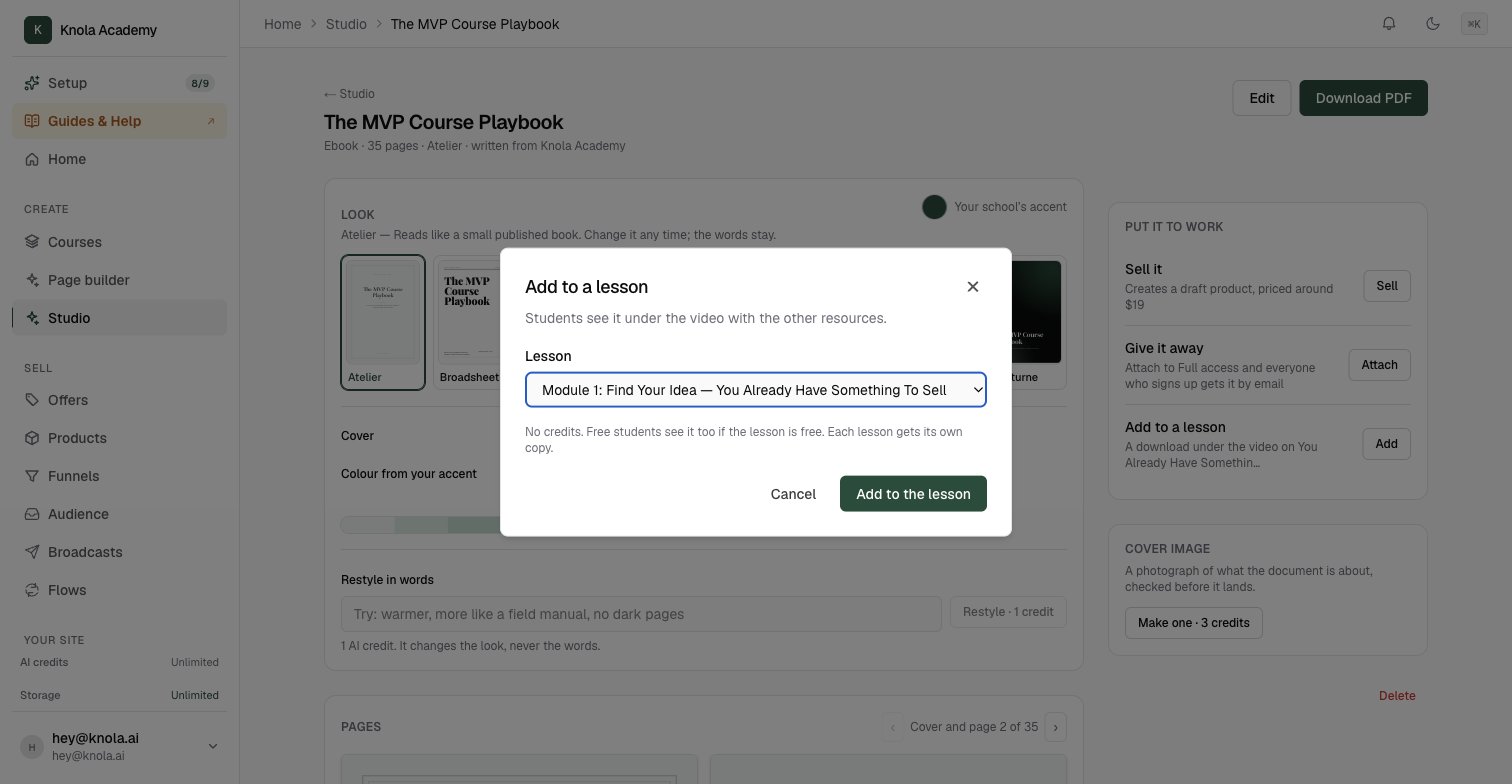Screen dimensions: 1512x784
Task: Go back via ← Studio link
Action: point(350,94)
